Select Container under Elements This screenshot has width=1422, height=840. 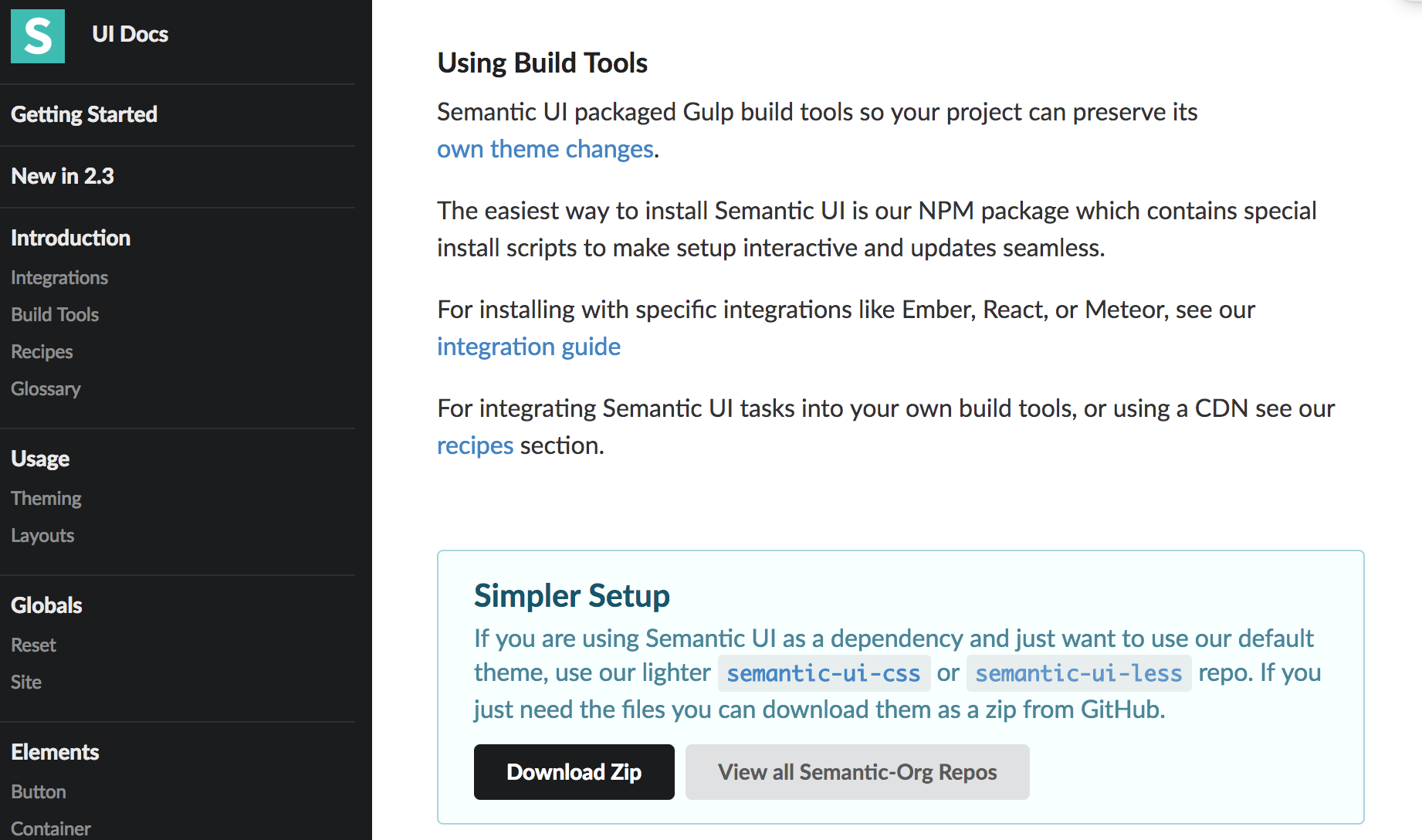tap(50, 828)
